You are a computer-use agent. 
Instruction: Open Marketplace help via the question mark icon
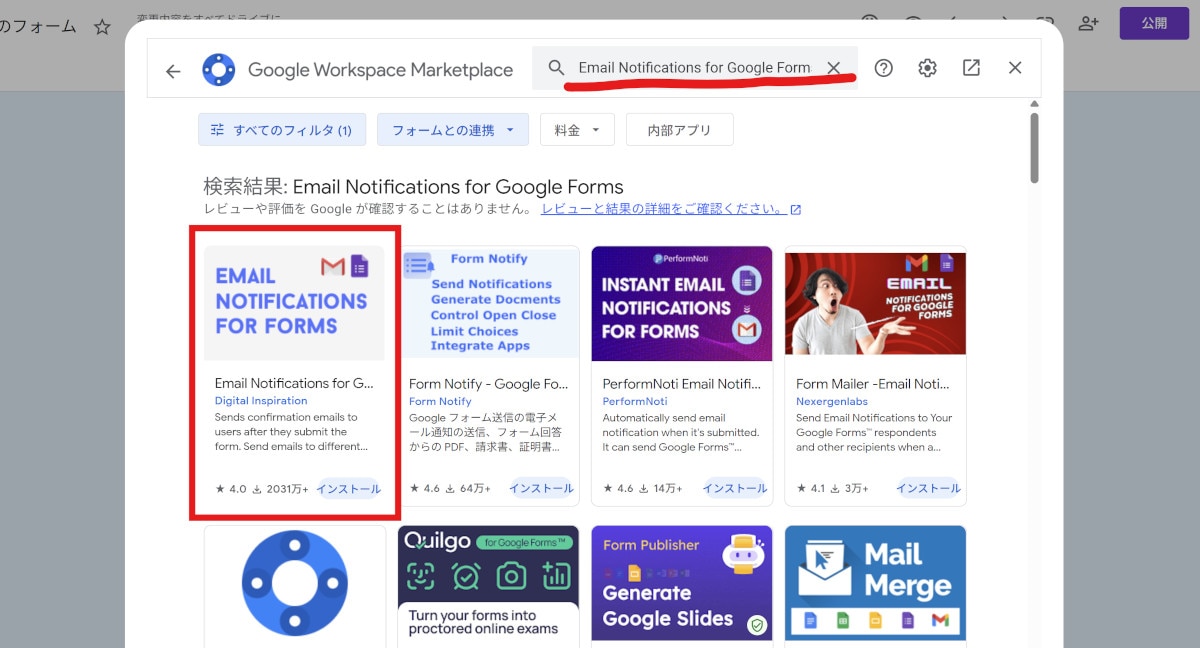[x=883, y=68]
